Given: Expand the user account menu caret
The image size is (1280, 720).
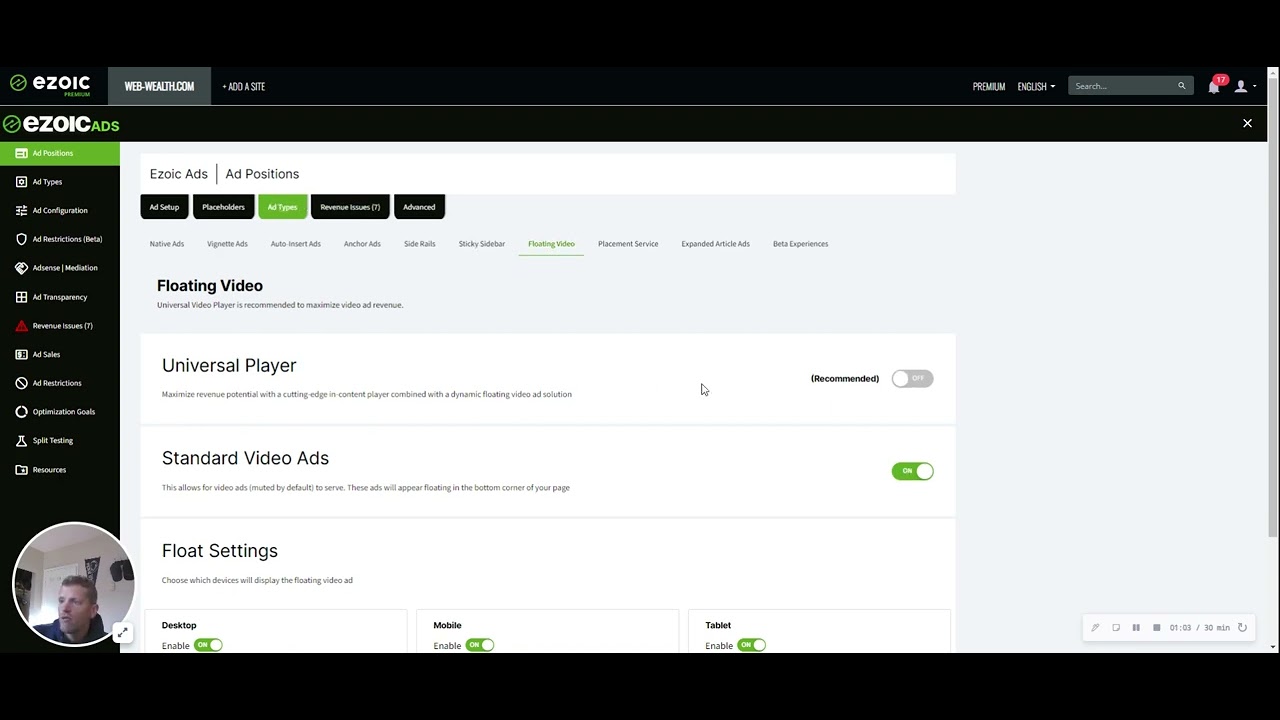Looking at the screenshot, I should click(x=1254, y=86).
